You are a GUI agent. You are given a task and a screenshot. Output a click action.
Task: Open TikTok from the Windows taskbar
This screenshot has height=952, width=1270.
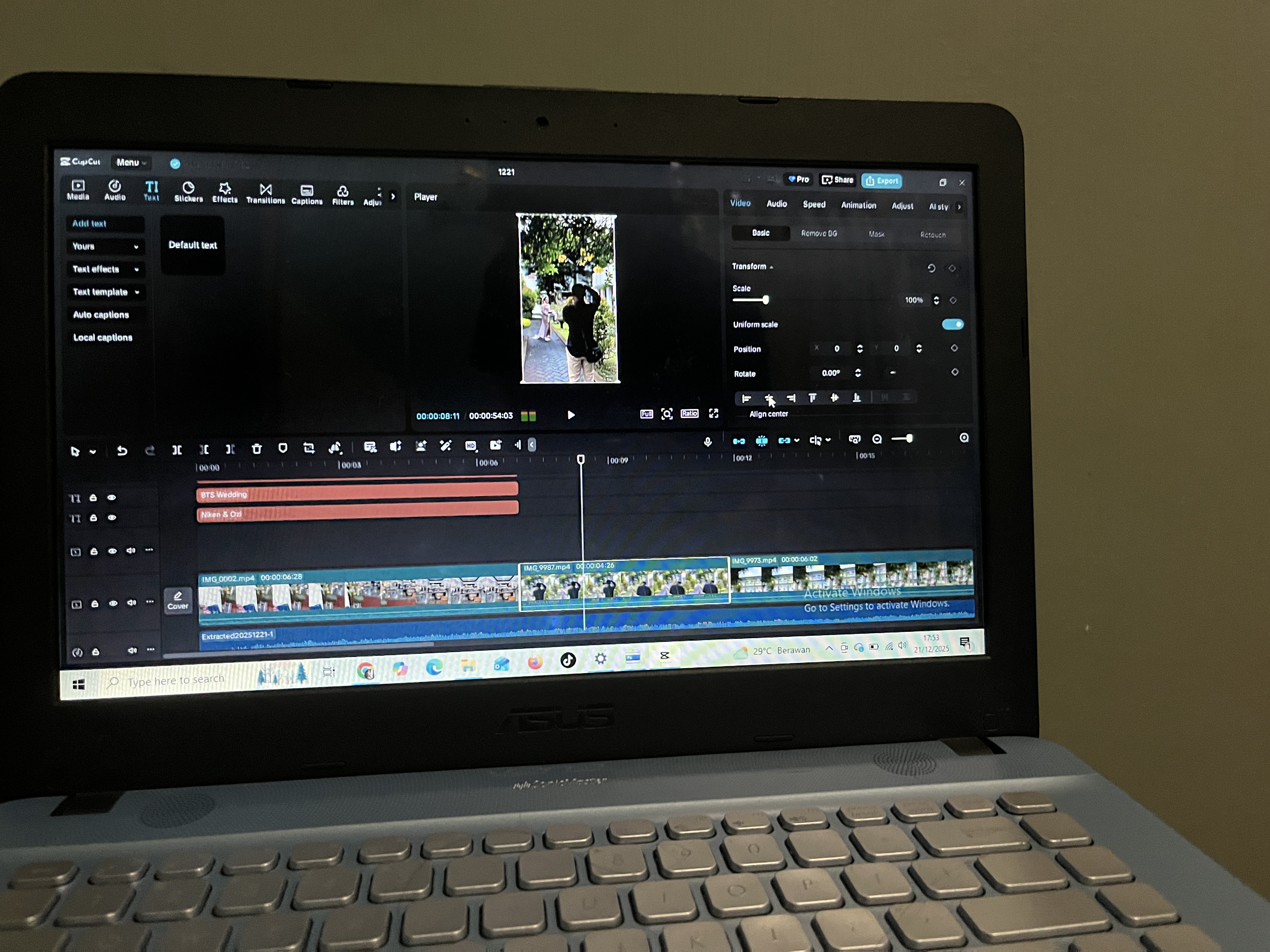coord(568,660)
